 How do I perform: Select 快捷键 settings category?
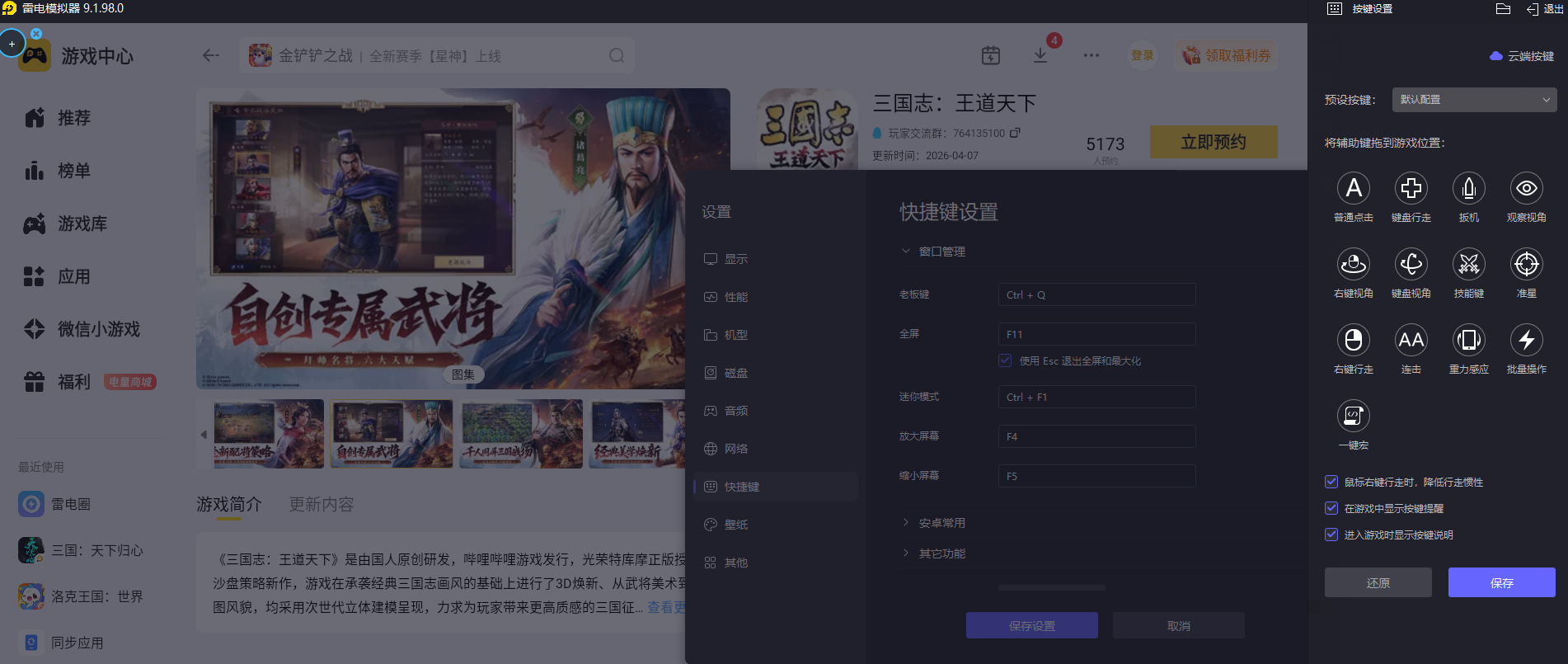coord(775,487)
